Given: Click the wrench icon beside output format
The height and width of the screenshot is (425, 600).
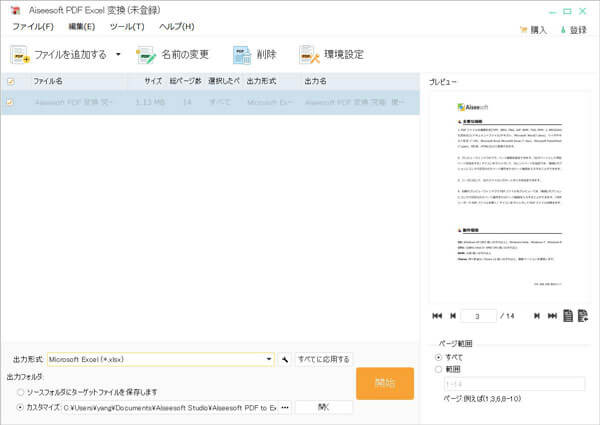Looking at the screenshot, I should (285, 359).
